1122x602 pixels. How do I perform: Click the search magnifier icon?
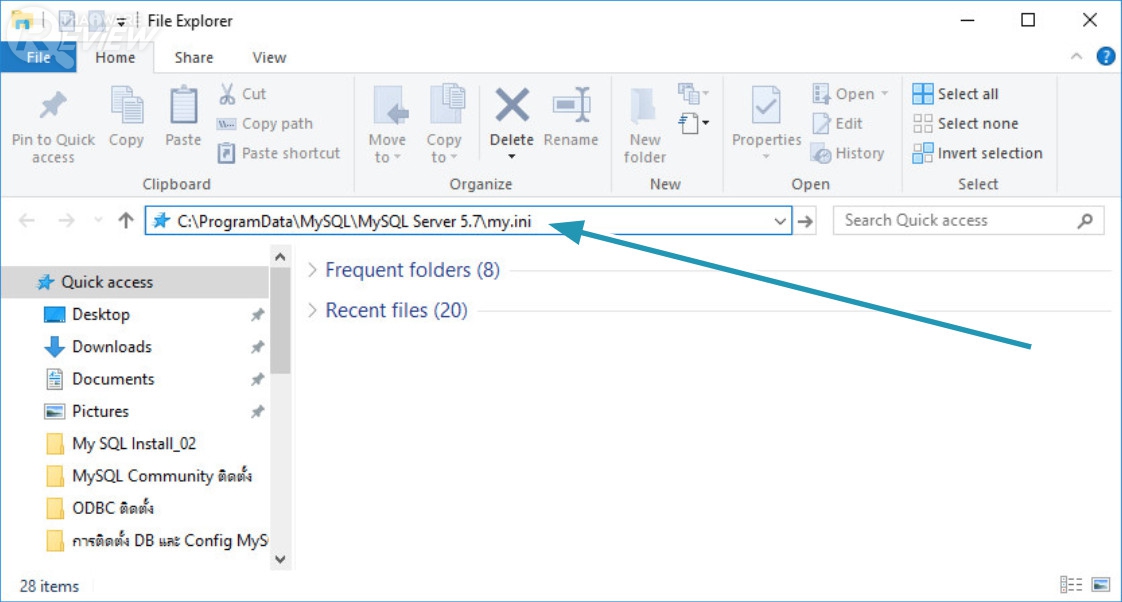1086,220
